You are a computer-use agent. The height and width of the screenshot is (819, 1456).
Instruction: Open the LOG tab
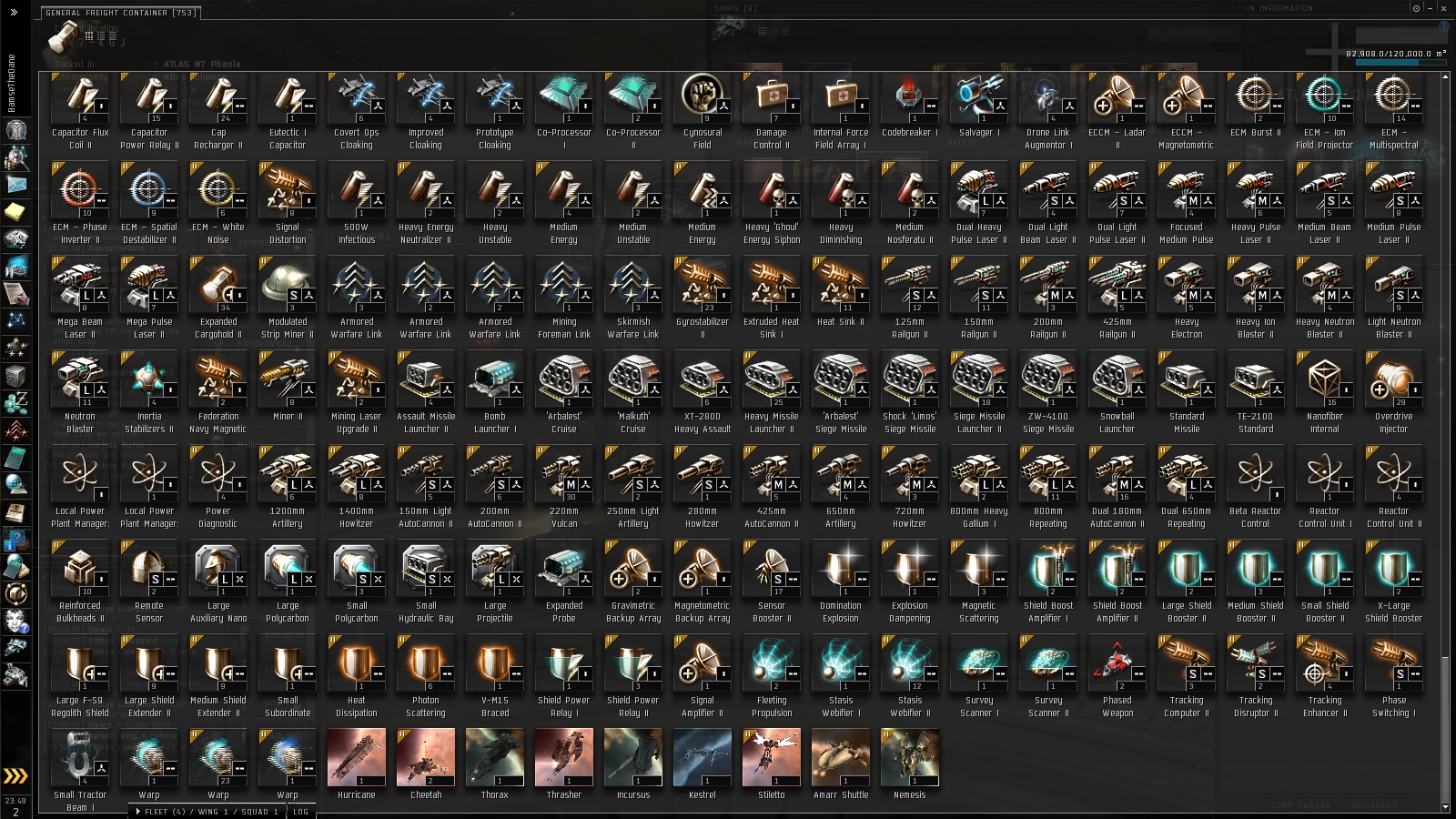point(301,812)
